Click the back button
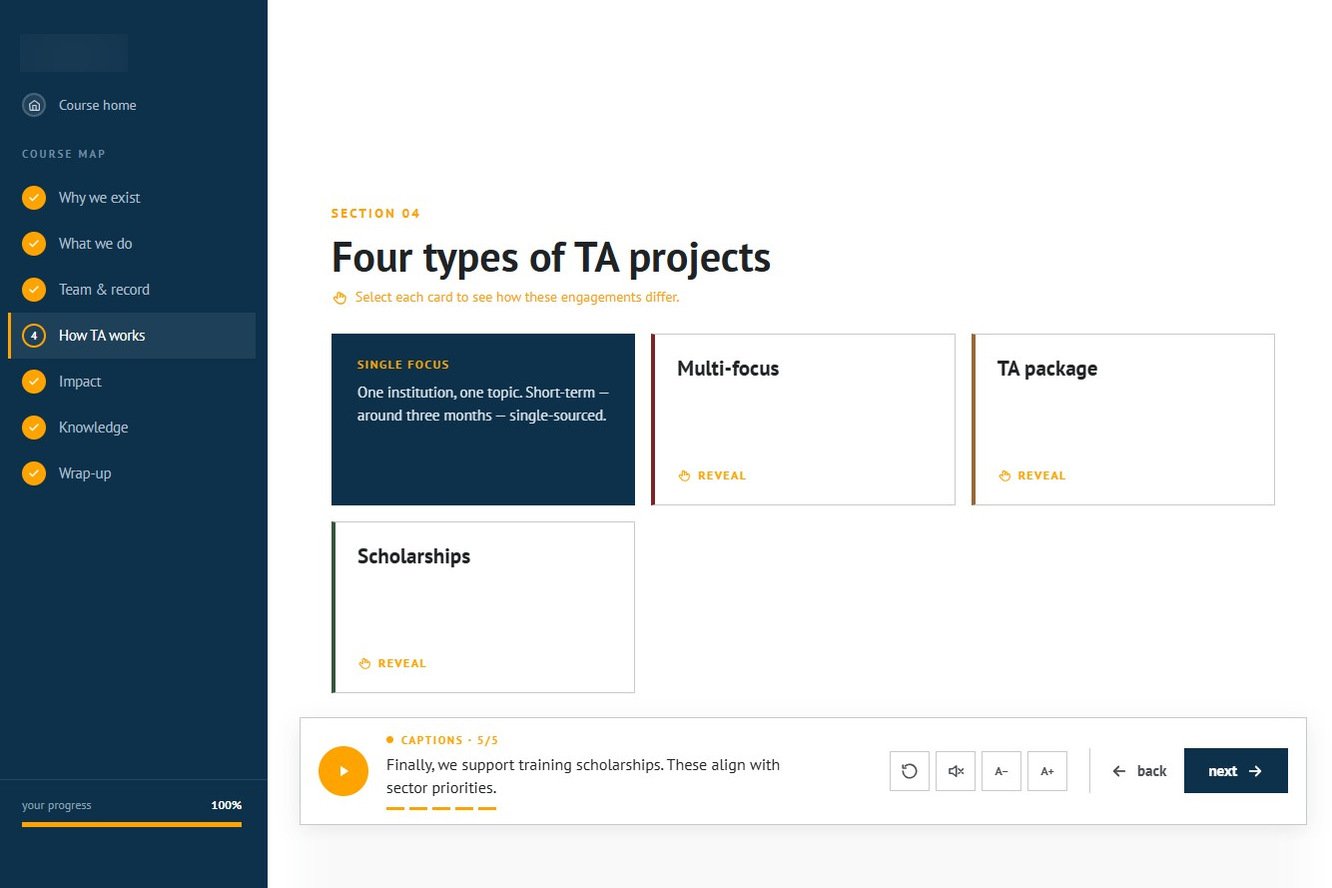 pos(1139,771)
